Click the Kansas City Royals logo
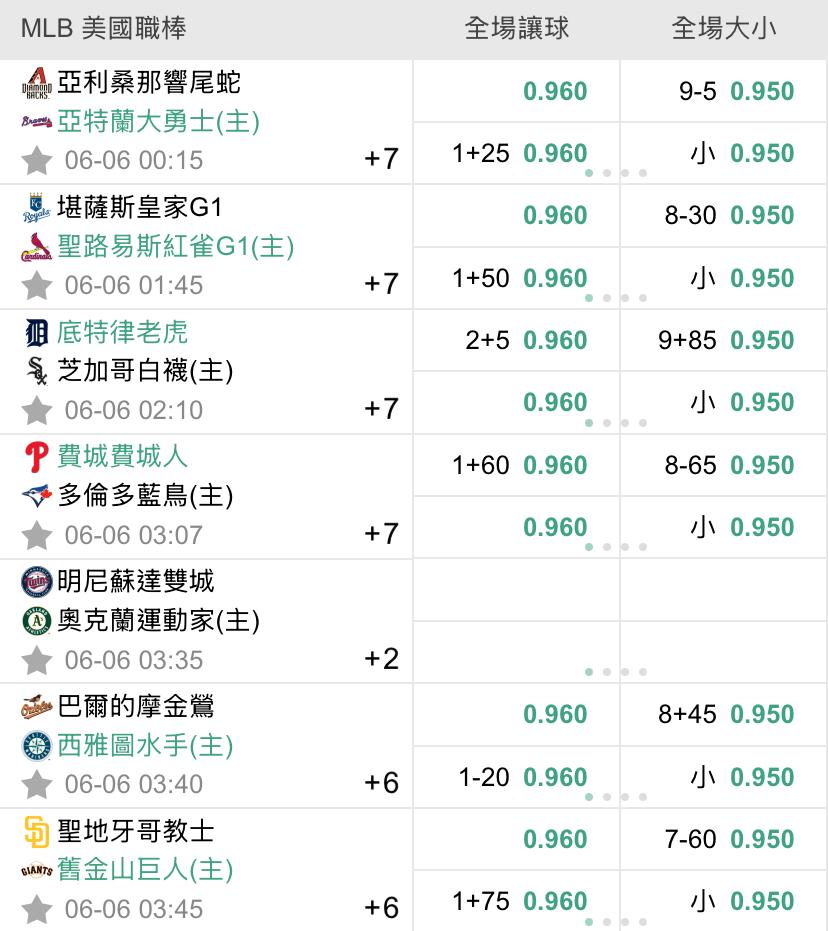 tap(37, 208)
